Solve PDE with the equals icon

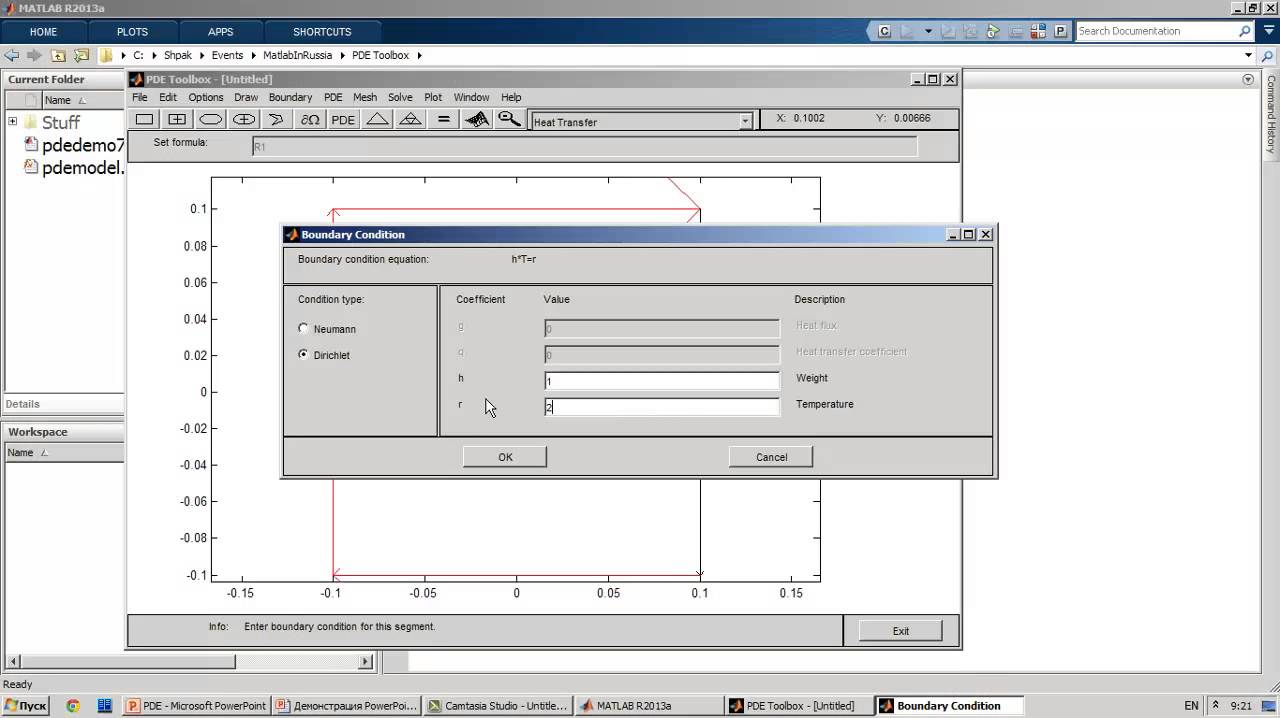(443, 120)
